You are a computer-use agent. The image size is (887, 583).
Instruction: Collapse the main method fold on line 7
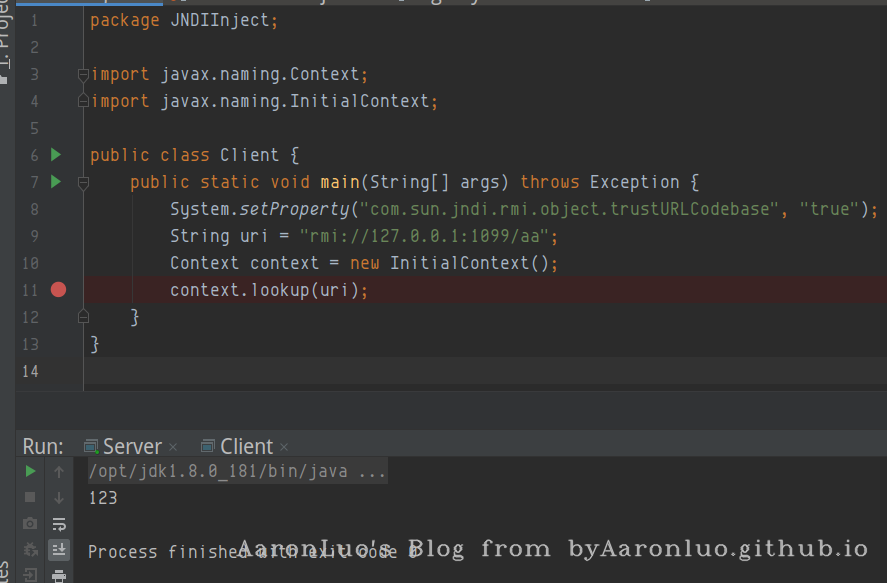83,182
